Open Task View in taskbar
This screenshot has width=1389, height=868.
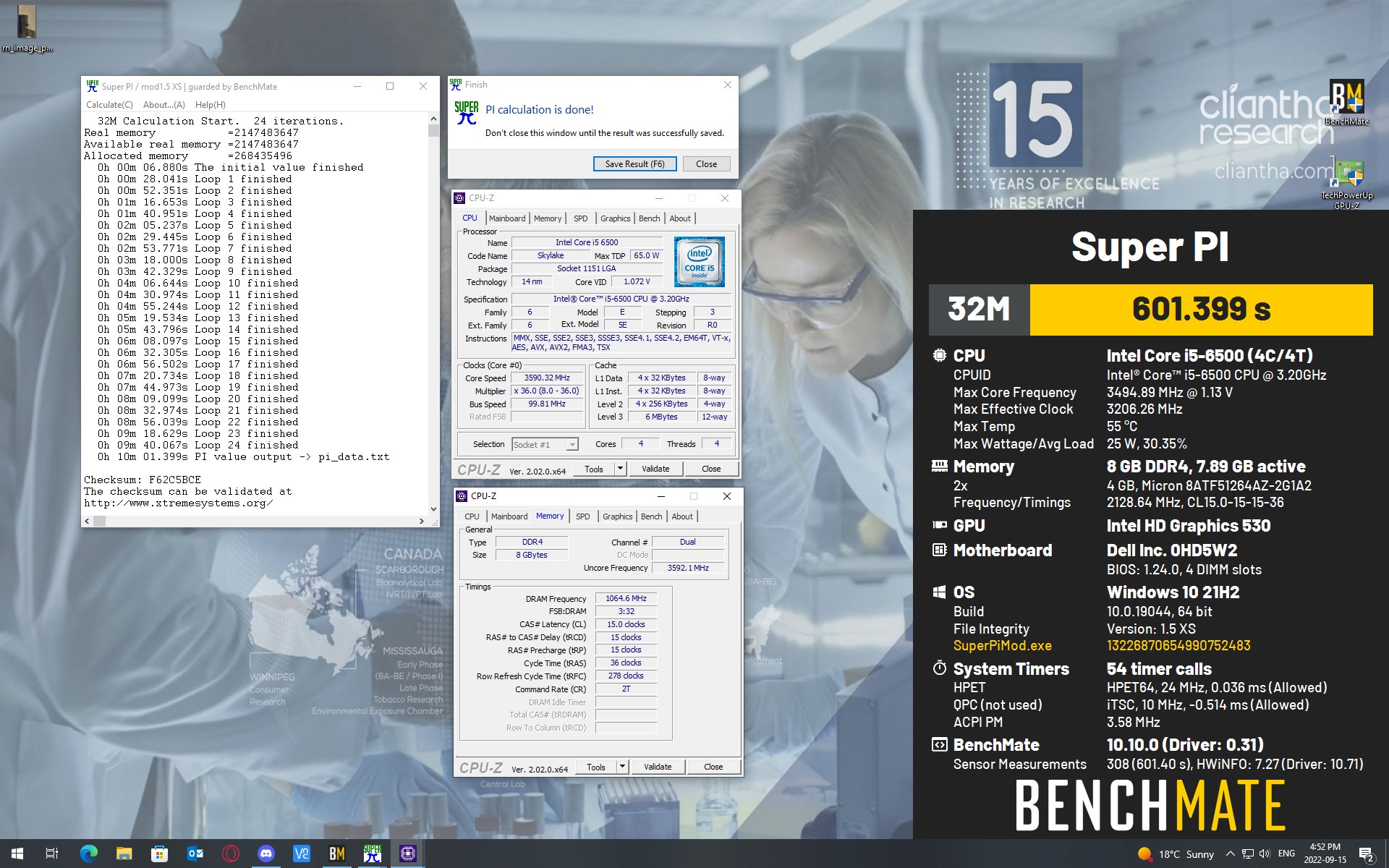[x=52, y=854]
